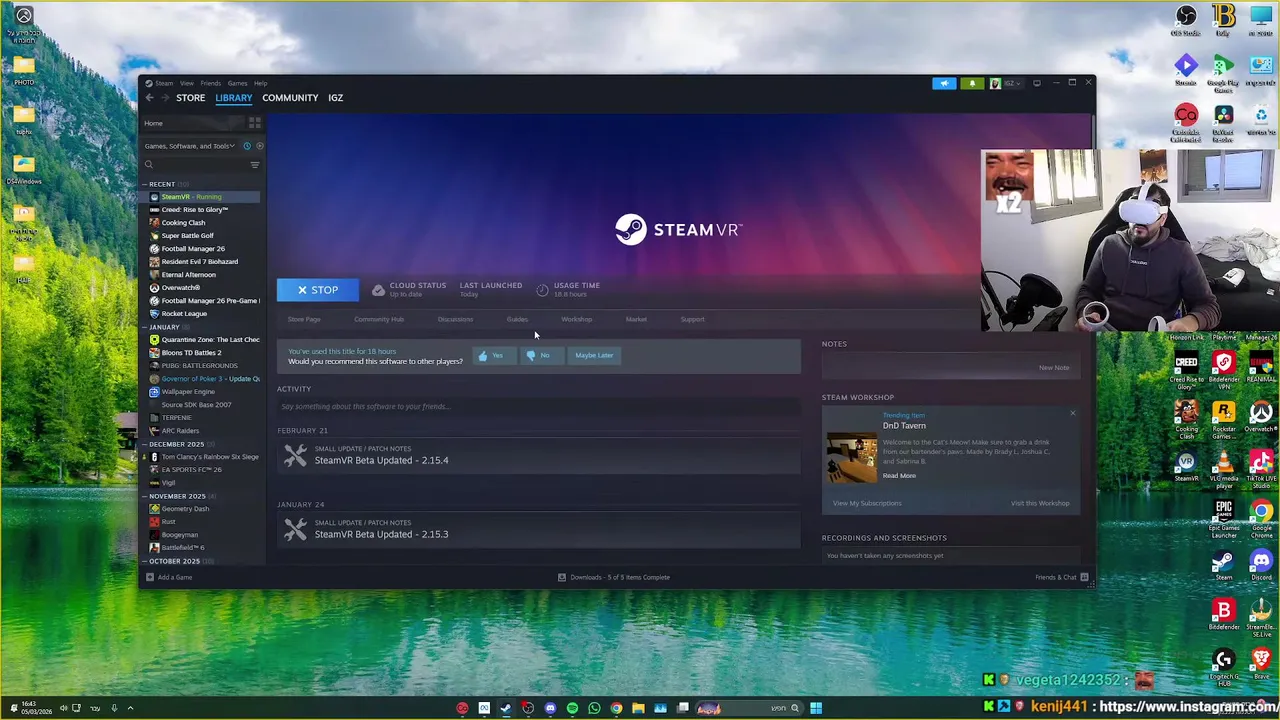Click the activity status input field
Viewport: 1280px width, 720px height.
[x=538, y=407]
